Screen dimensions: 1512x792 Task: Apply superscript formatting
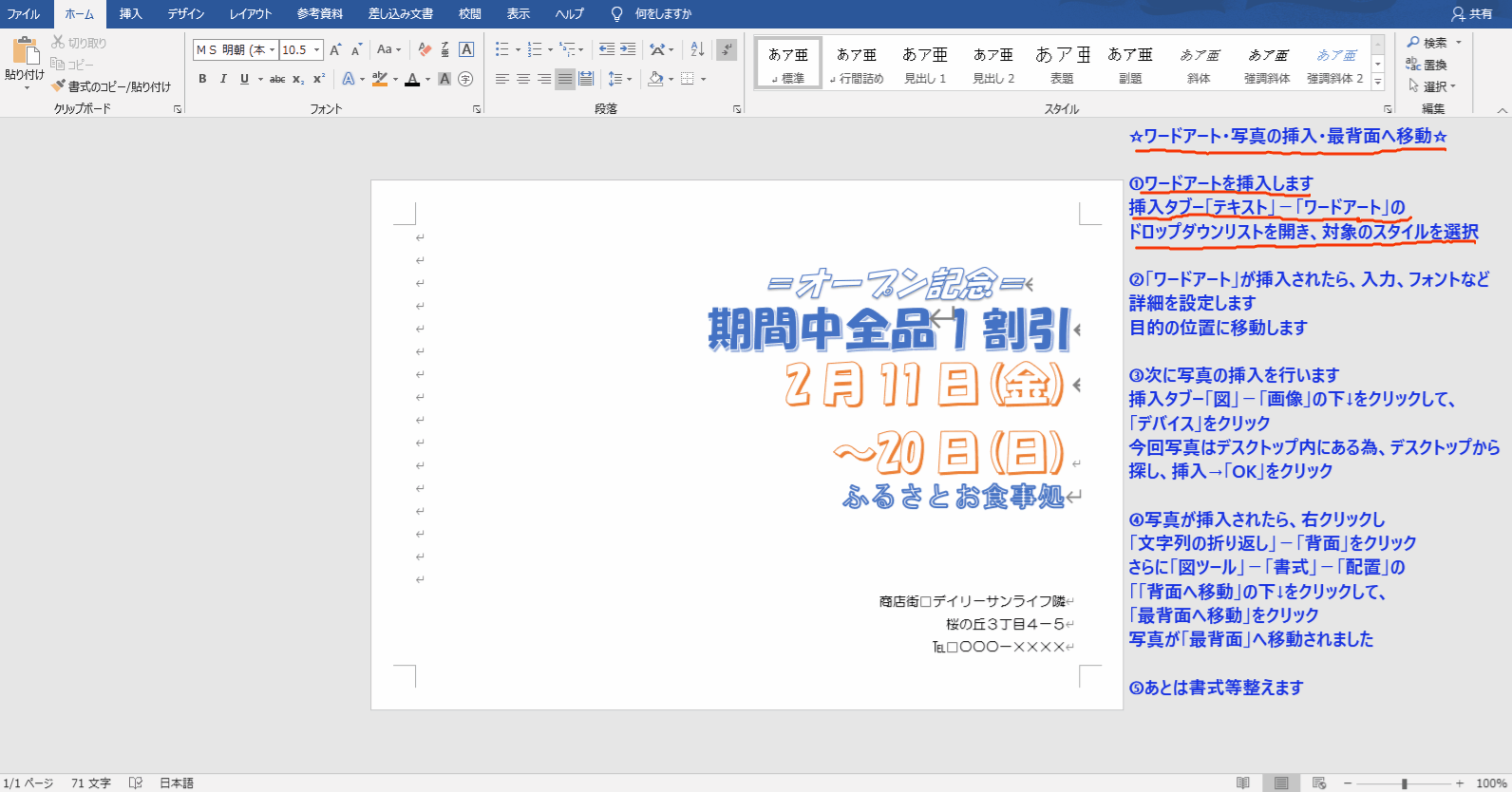point(319,79)
